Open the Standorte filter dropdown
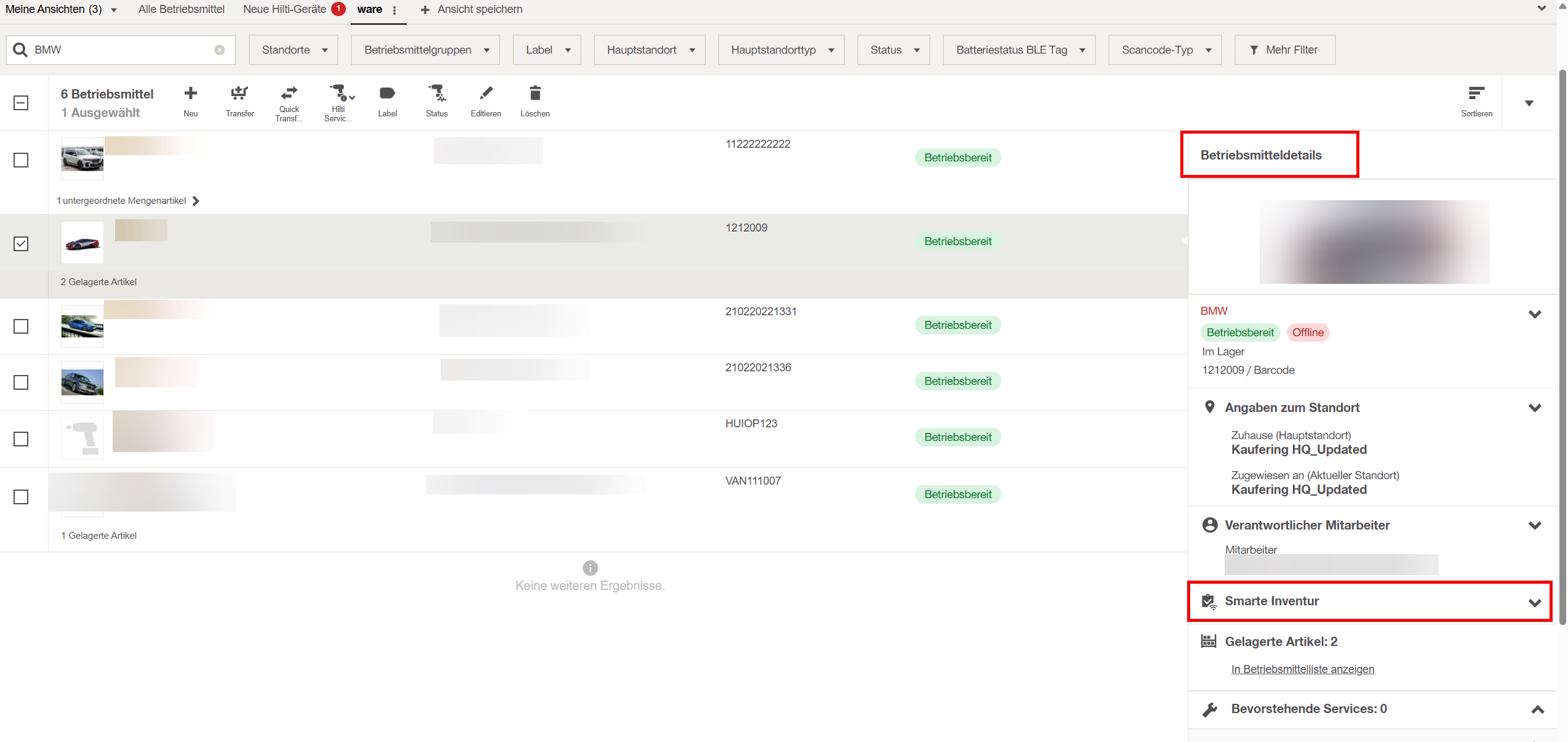This screenshot has width=1568, height=742. [294, 50]
